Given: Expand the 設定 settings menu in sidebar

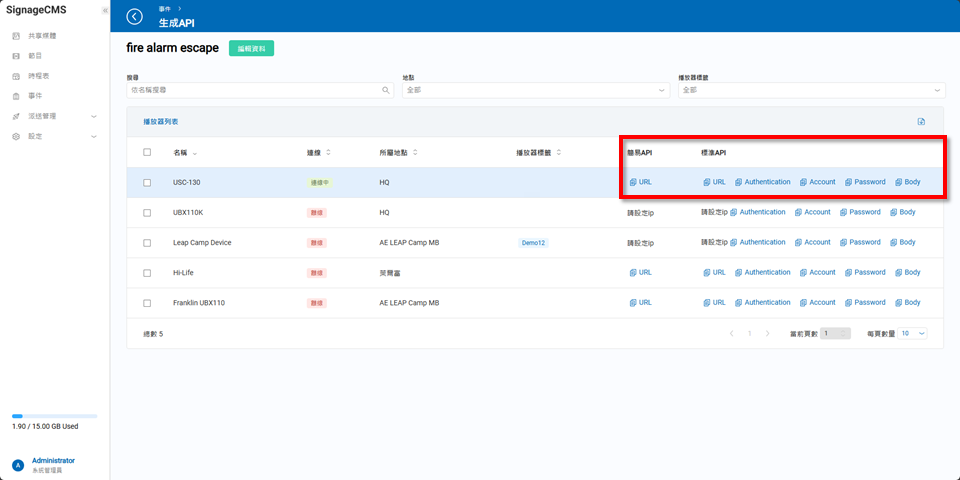Looking at the screenshot, I should click(54, 136).
